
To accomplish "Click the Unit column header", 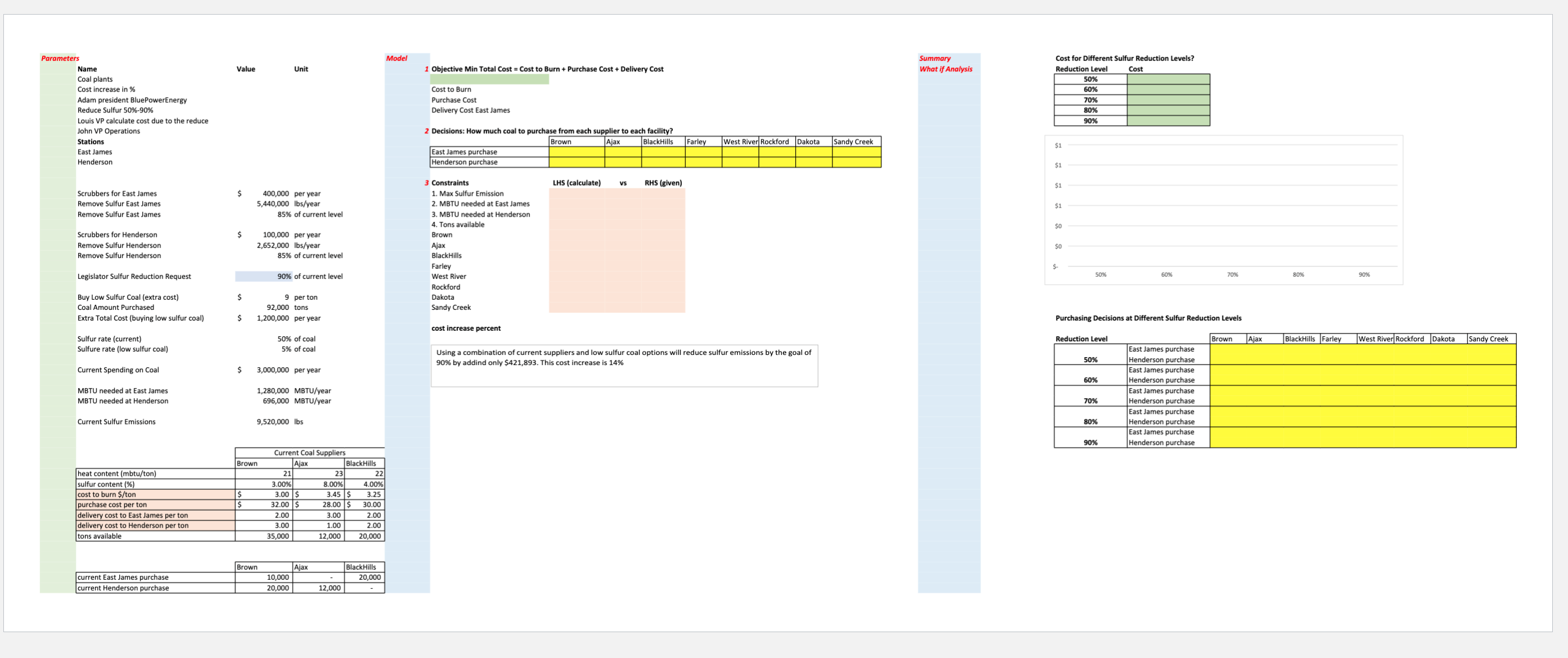I will 301,69.
